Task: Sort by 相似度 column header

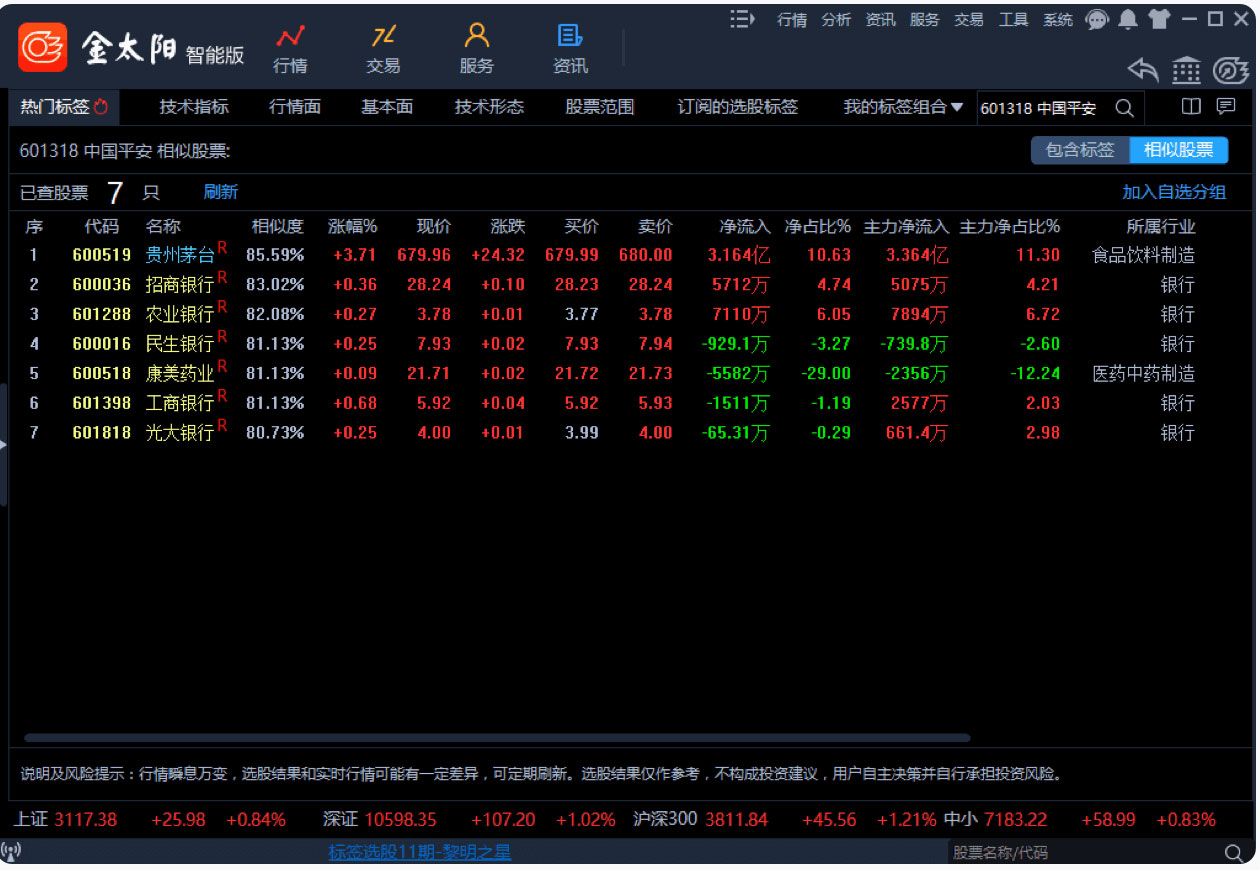Action: point(277,226)
